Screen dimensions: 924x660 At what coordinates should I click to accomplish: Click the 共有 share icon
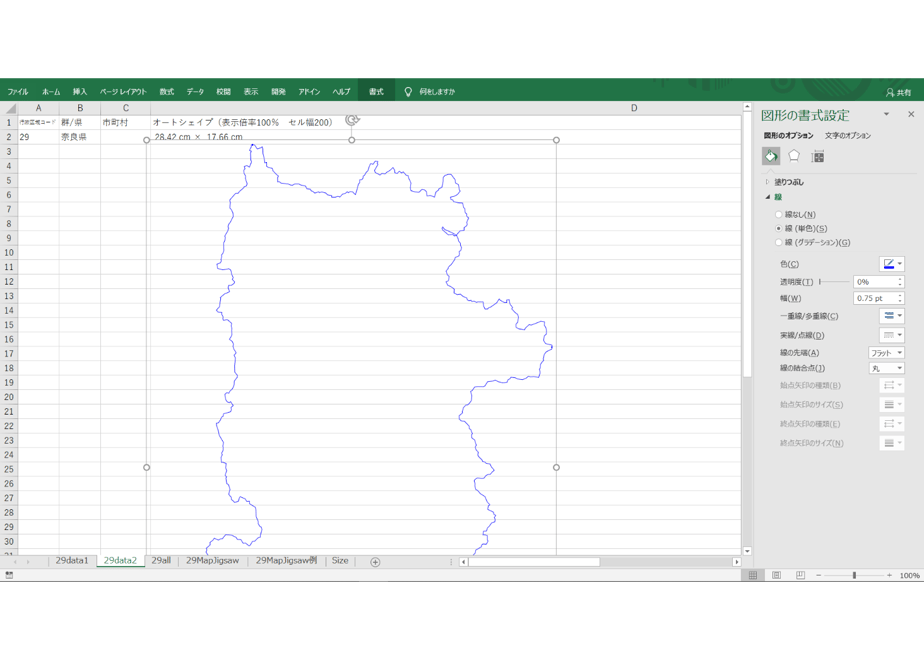[x=898, y=92]
